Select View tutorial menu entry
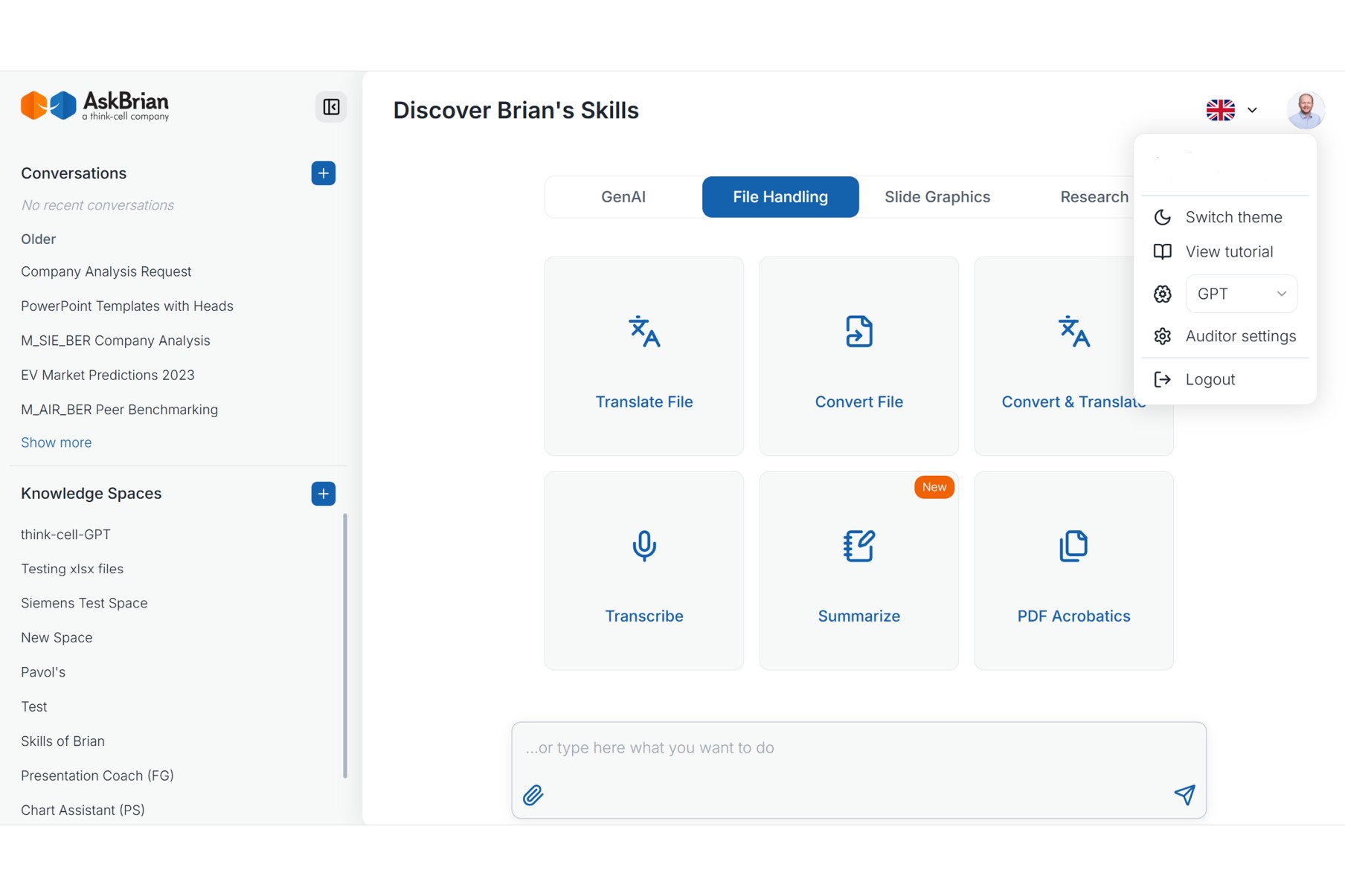Viewport: 1345px width, 896px height. 1224,251
